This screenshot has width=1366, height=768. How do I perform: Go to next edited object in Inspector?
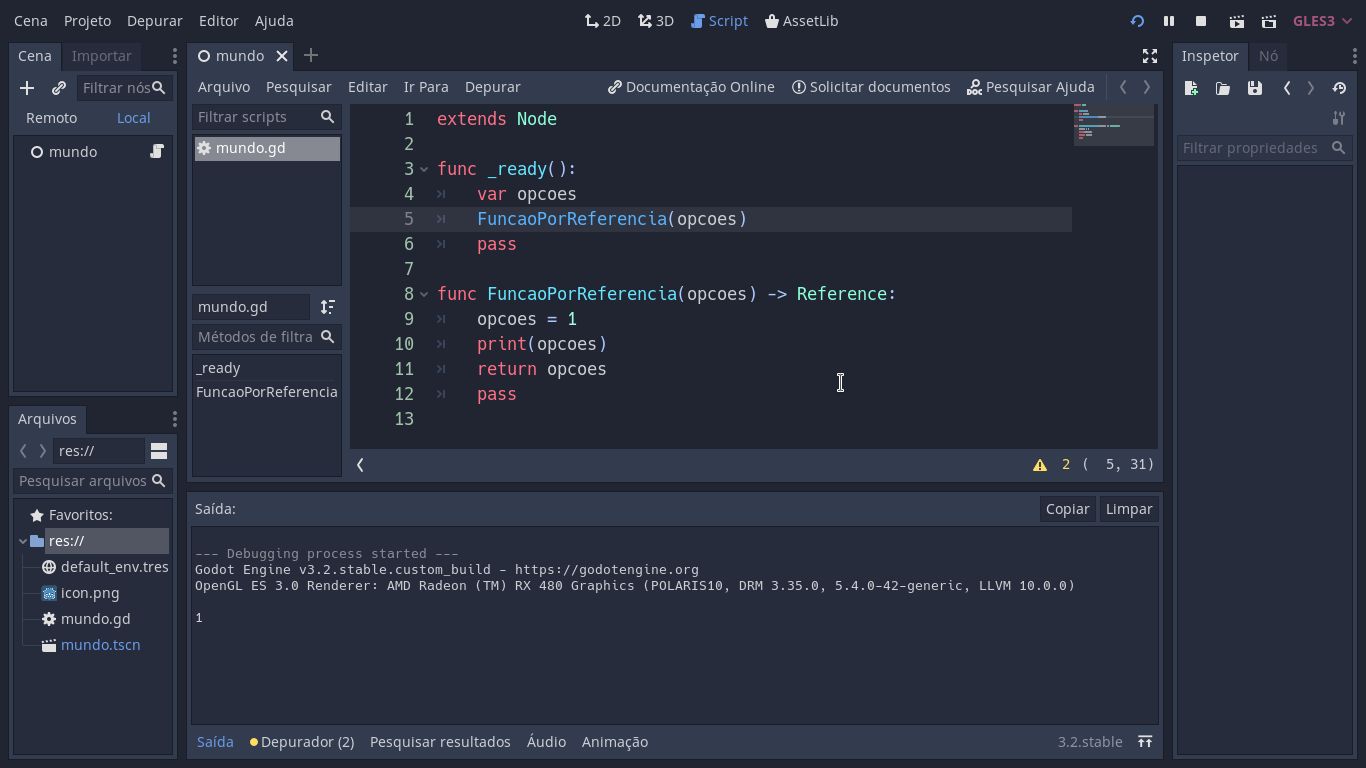click(x=1311, y=88)
